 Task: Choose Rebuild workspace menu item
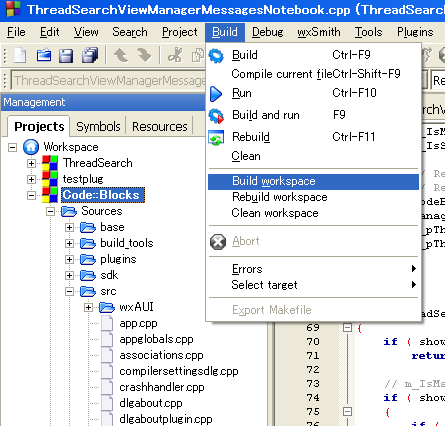point(313,197)
